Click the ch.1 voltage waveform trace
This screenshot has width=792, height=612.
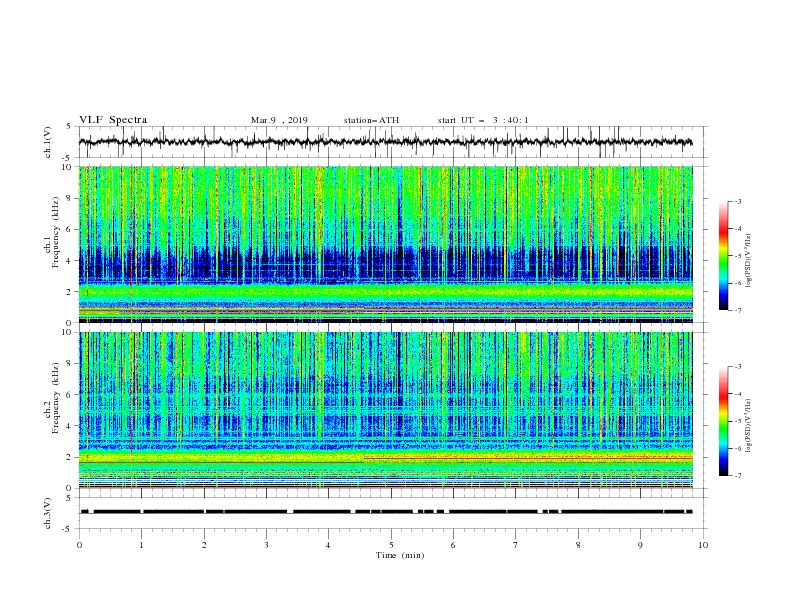[385, 142]
